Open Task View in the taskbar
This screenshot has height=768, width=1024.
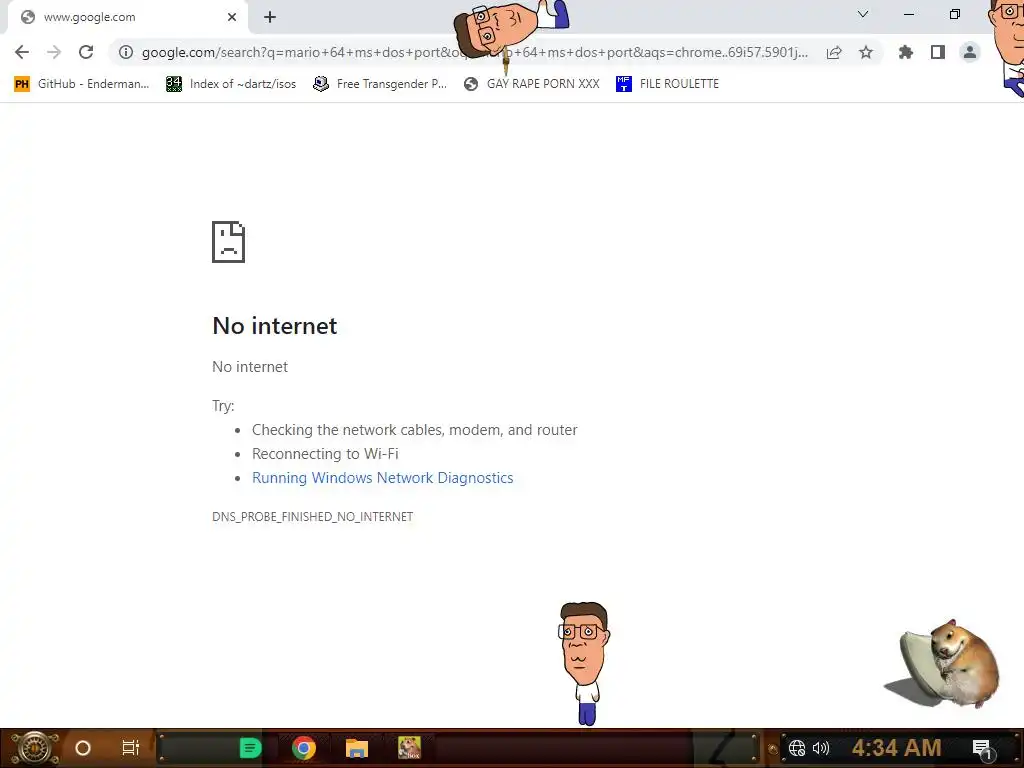click(x=131, y=748)
